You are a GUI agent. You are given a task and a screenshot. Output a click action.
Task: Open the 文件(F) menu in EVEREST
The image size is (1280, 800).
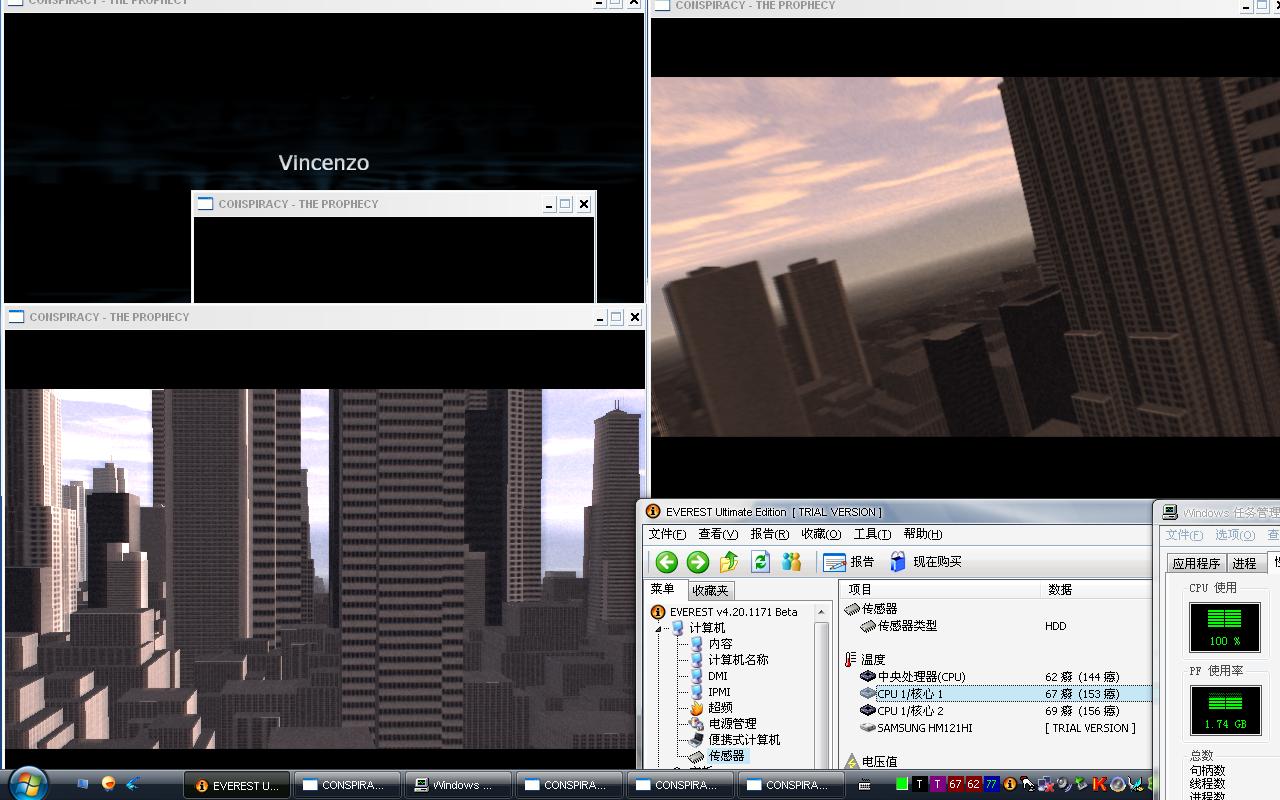(667, 534)
